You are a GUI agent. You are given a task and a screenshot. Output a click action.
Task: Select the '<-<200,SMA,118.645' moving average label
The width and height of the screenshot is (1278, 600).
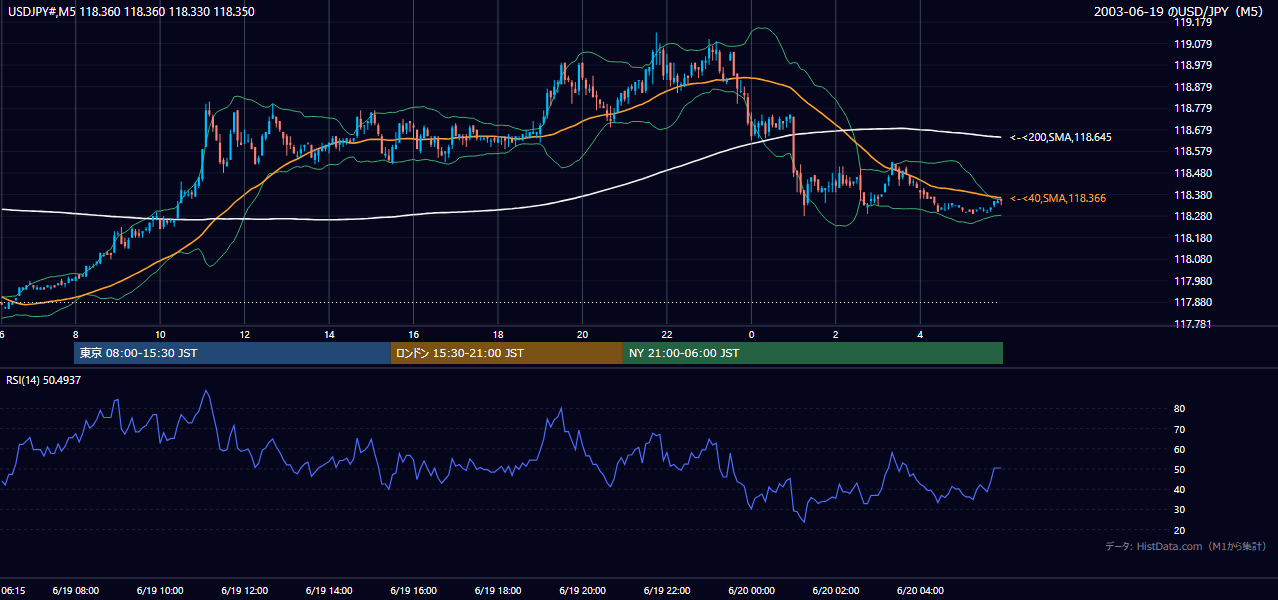click(1061, 137)
